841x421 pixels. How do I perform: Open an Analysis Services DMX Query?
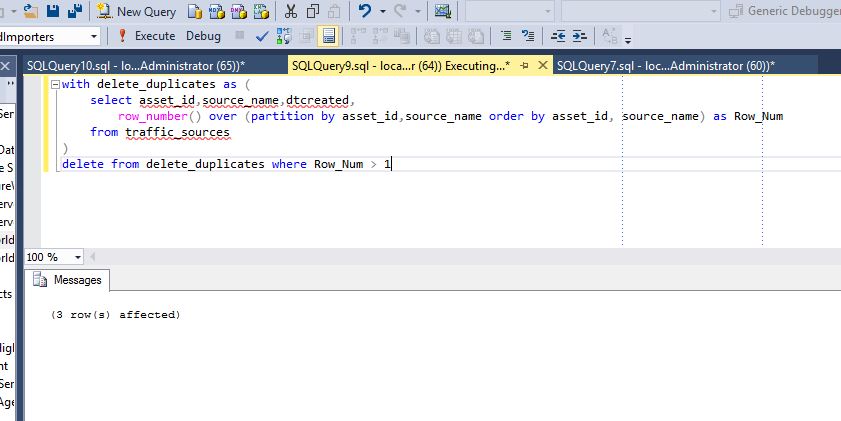click(239, 11)
